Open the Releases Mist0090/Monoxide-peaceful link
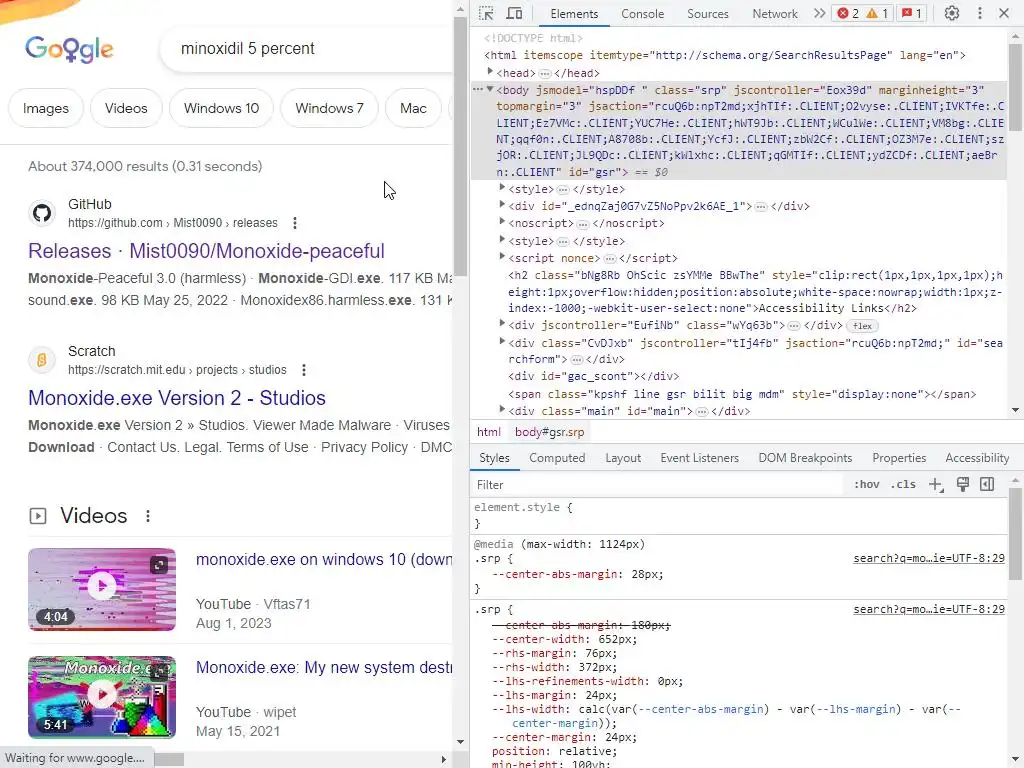The height and width of the screenshot is (768, 1024). pos(206,251)
